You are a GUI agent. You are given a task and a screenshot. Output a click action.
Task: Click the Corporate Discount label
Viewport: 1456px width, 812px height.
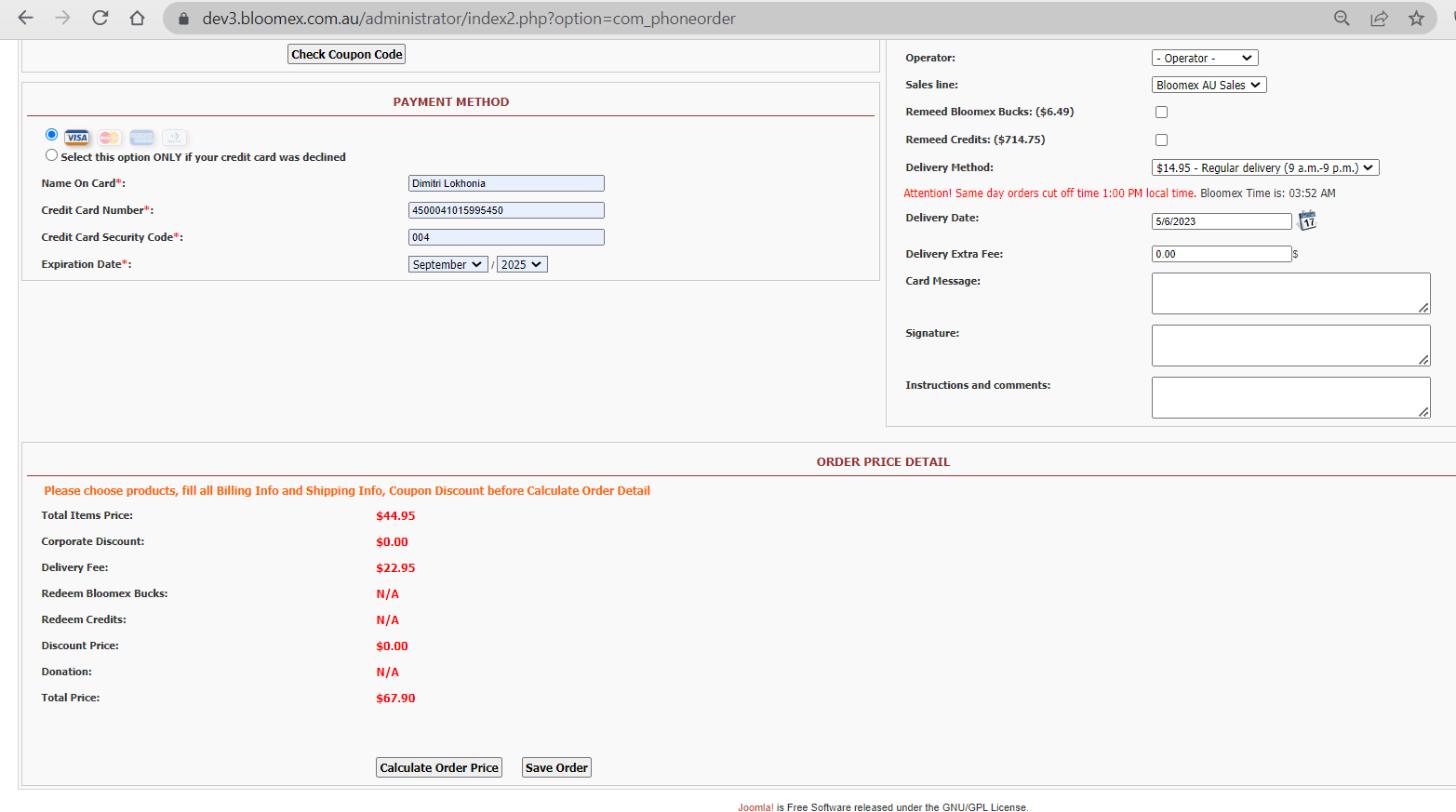click(x=93, y=541)
